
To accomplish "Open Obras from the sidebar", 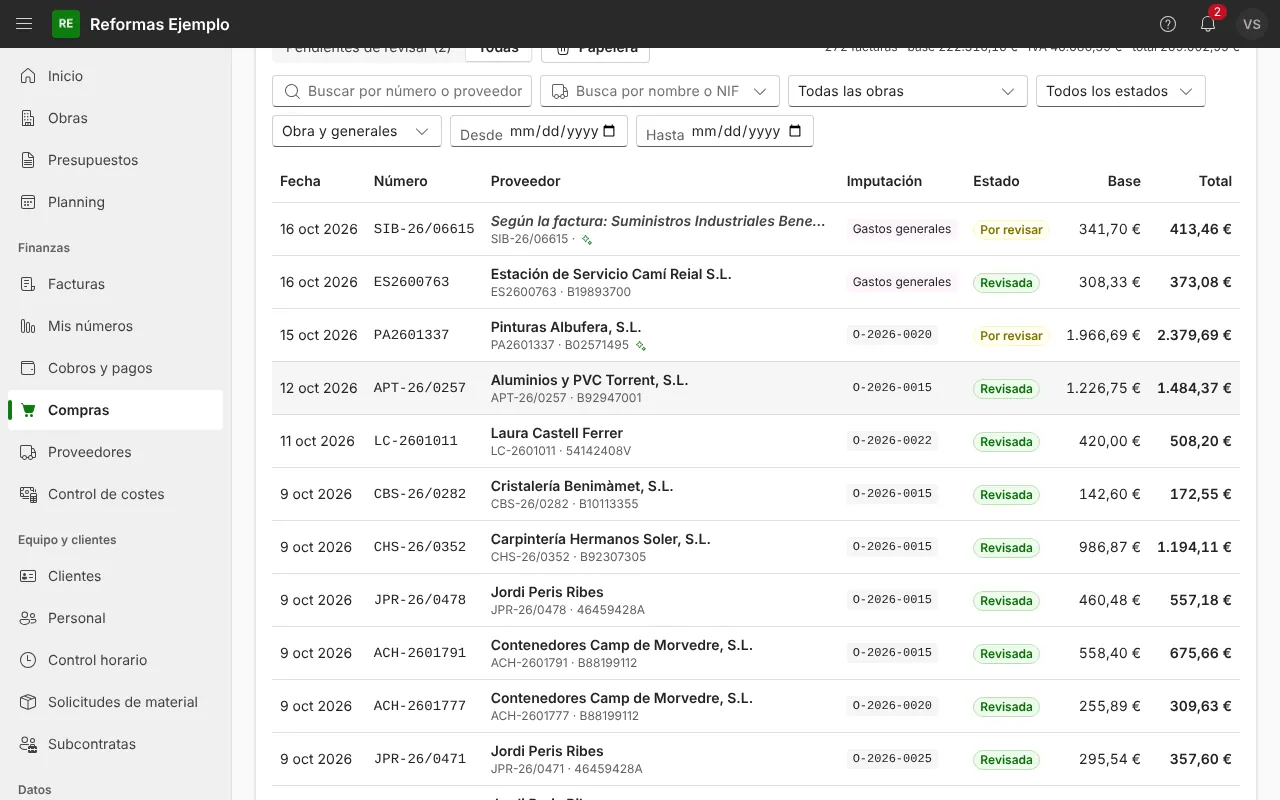I will 115,118.
